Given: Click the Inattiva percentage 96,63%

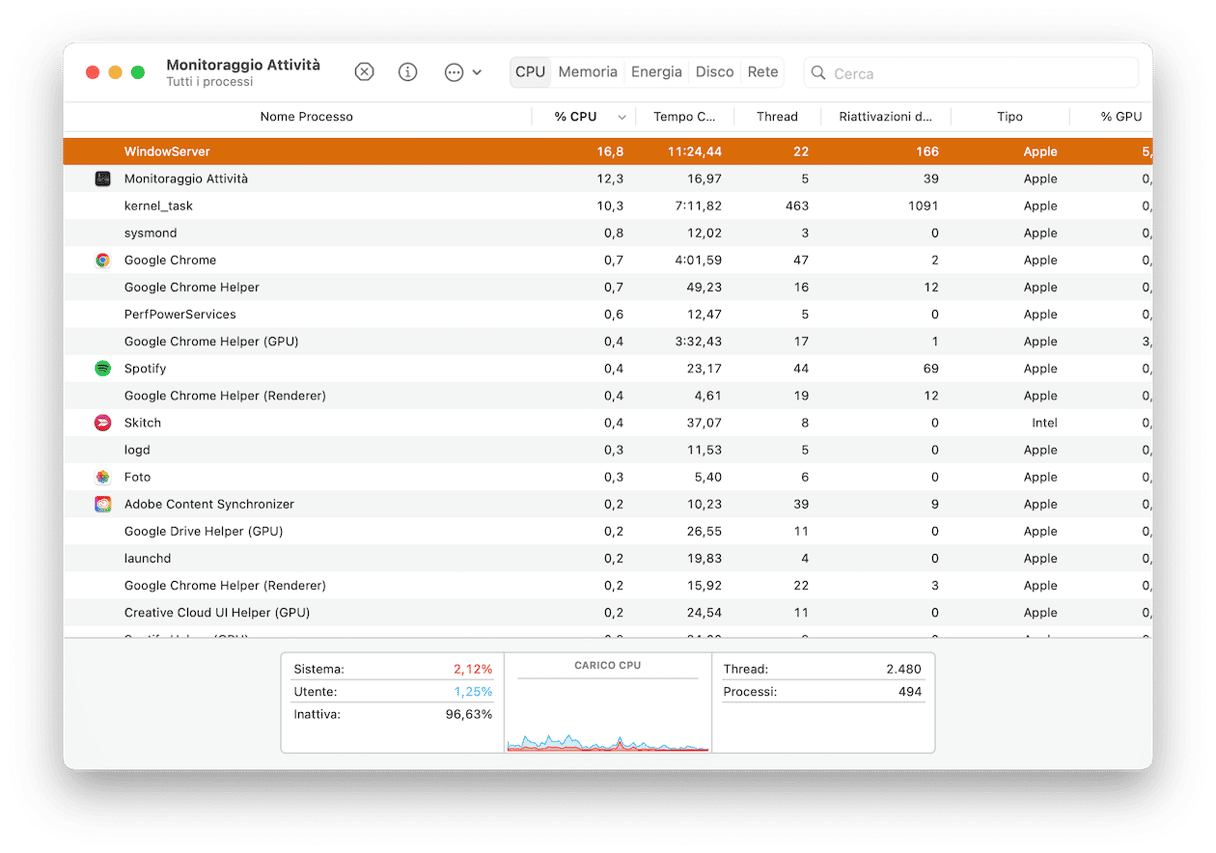Looking at the screenshot, I should click(469, 715).
